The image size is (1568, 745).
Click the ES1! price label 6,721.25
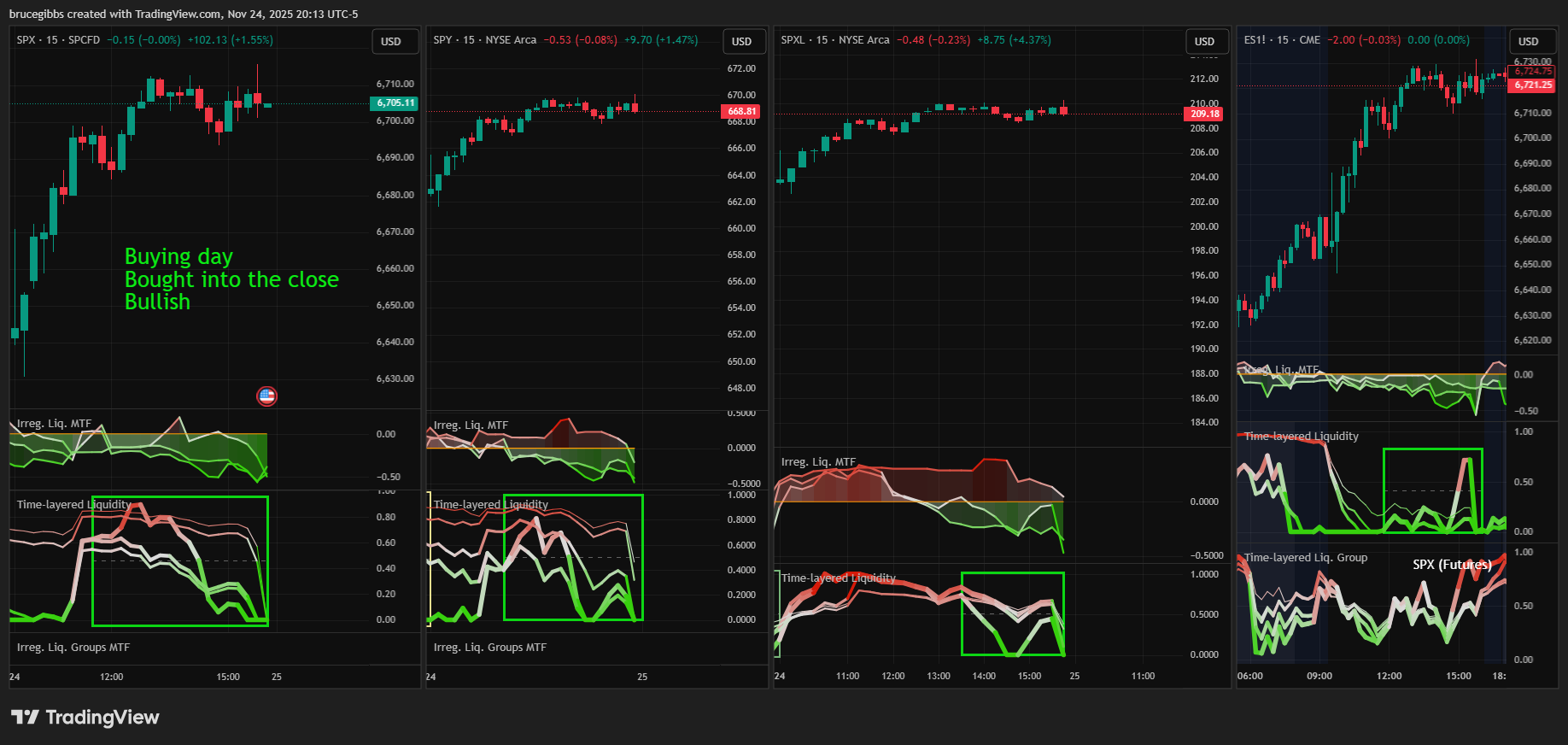(1533, 85)
